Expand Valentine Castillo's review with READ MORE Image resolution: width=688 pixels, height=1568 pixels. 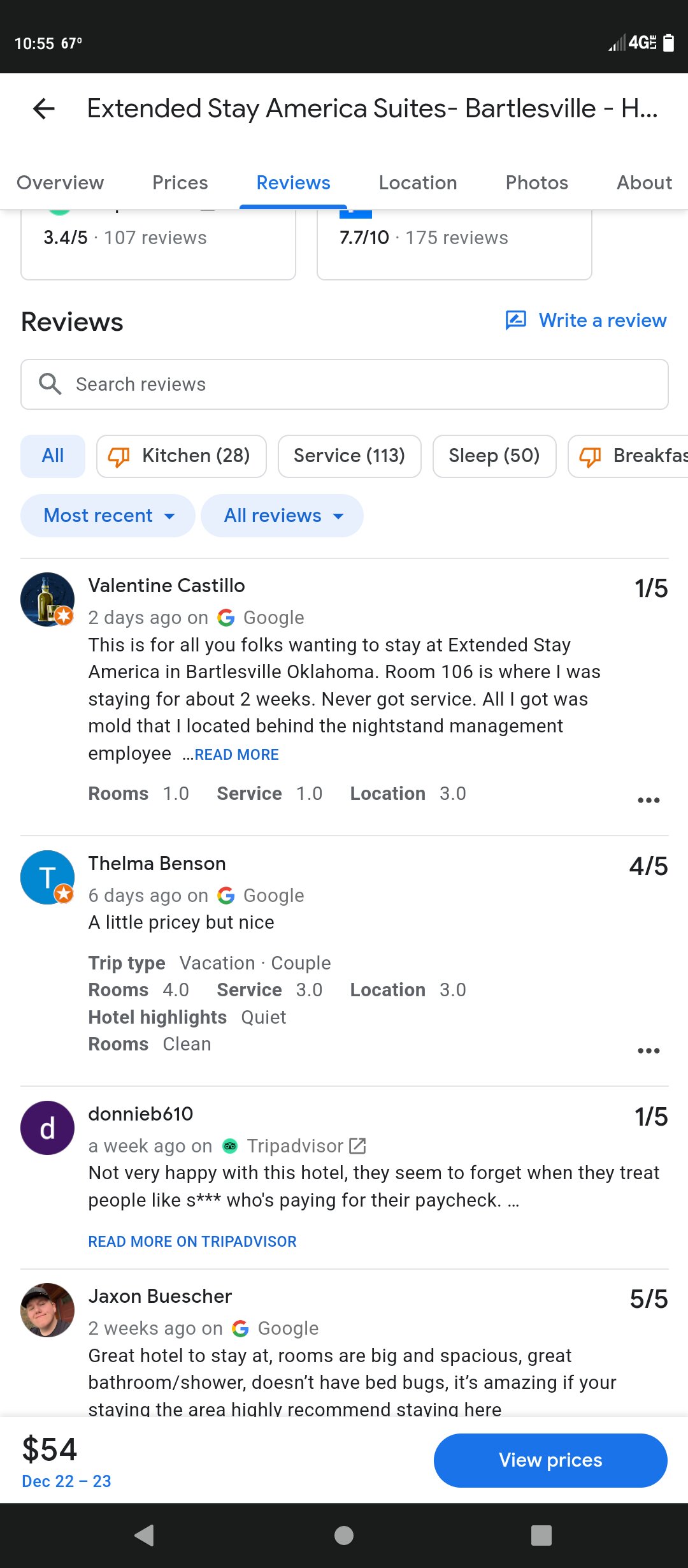(236, 755)
